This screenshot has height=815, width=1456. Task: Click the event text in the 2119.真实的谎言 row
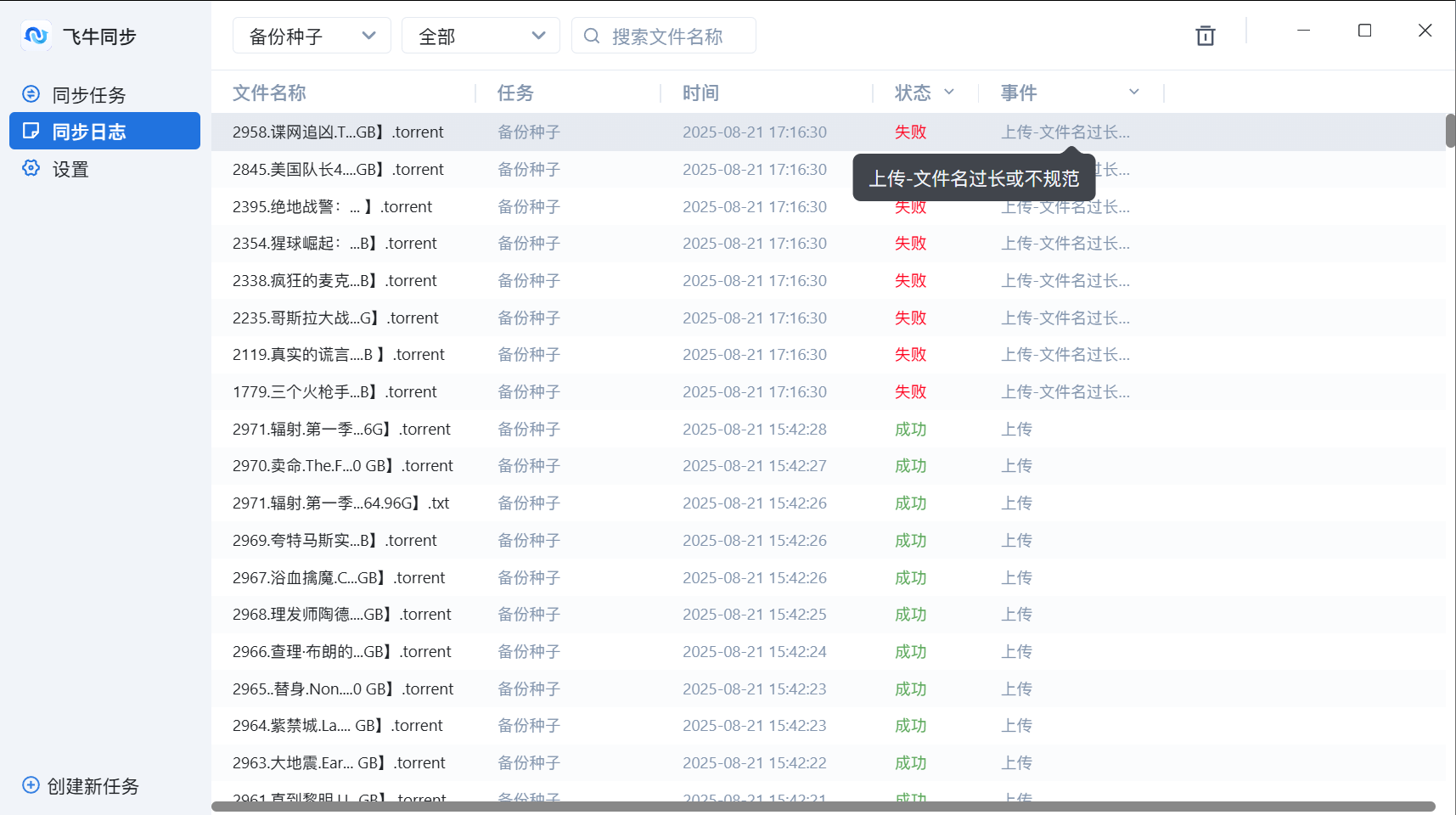pos(1065,354)
